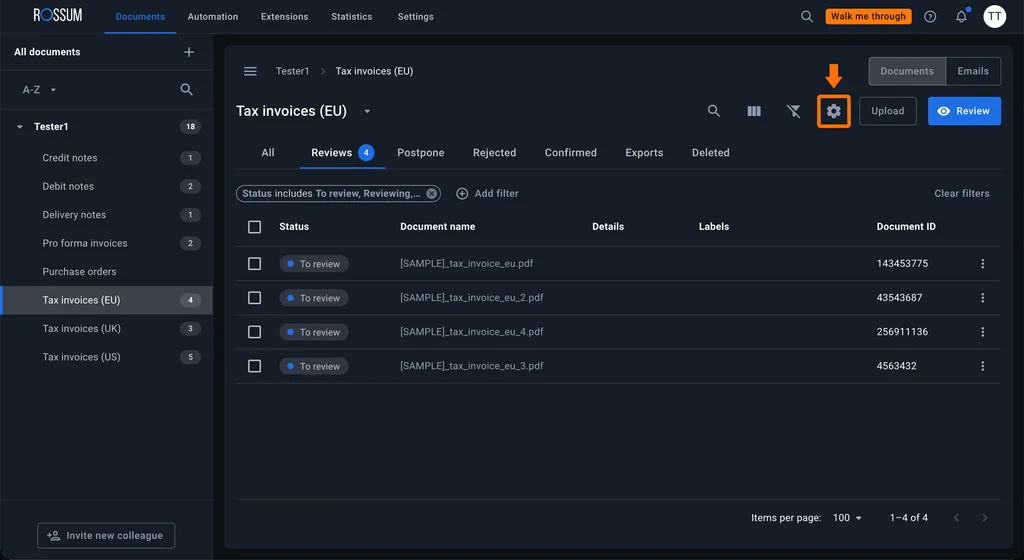Toggle the hamburger menu next to Tester1 breadcrumb

[x=250, y=71]
